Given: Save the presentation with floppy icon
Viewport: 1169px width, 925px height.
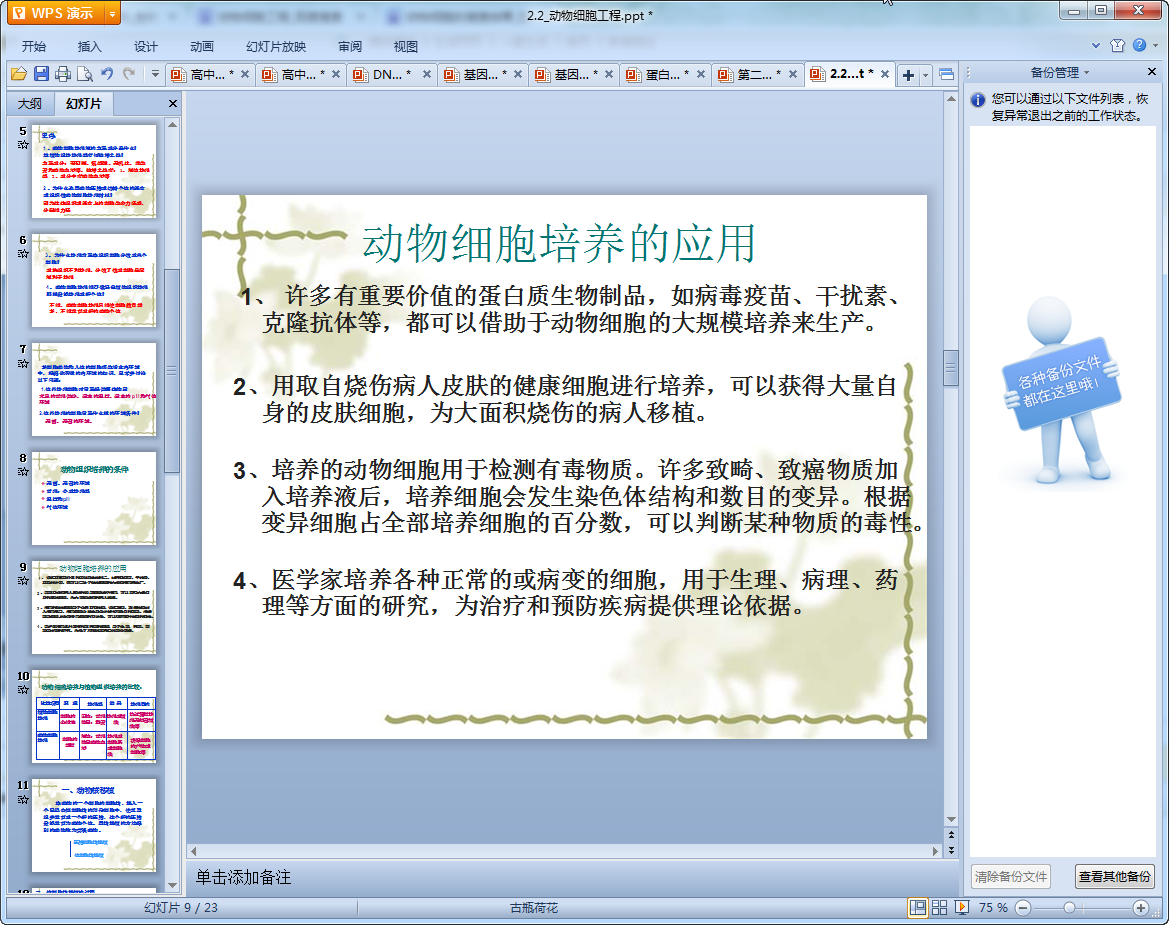Looking at the screenshot, I should 41,74.
